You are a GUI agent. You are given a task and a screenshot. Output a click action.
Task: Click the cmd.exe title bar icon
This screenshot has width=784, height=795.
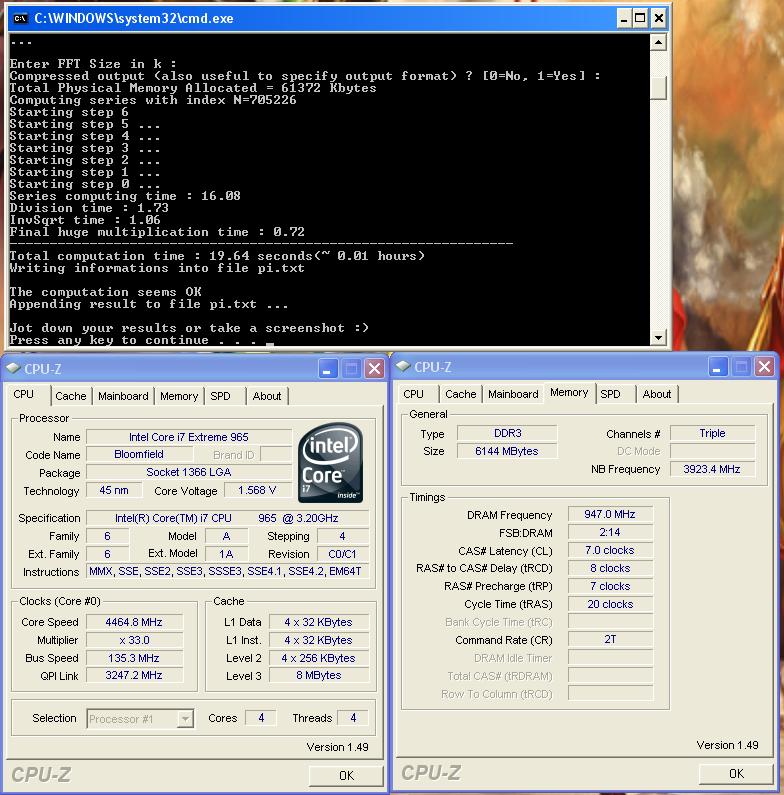tap(20, 19)
